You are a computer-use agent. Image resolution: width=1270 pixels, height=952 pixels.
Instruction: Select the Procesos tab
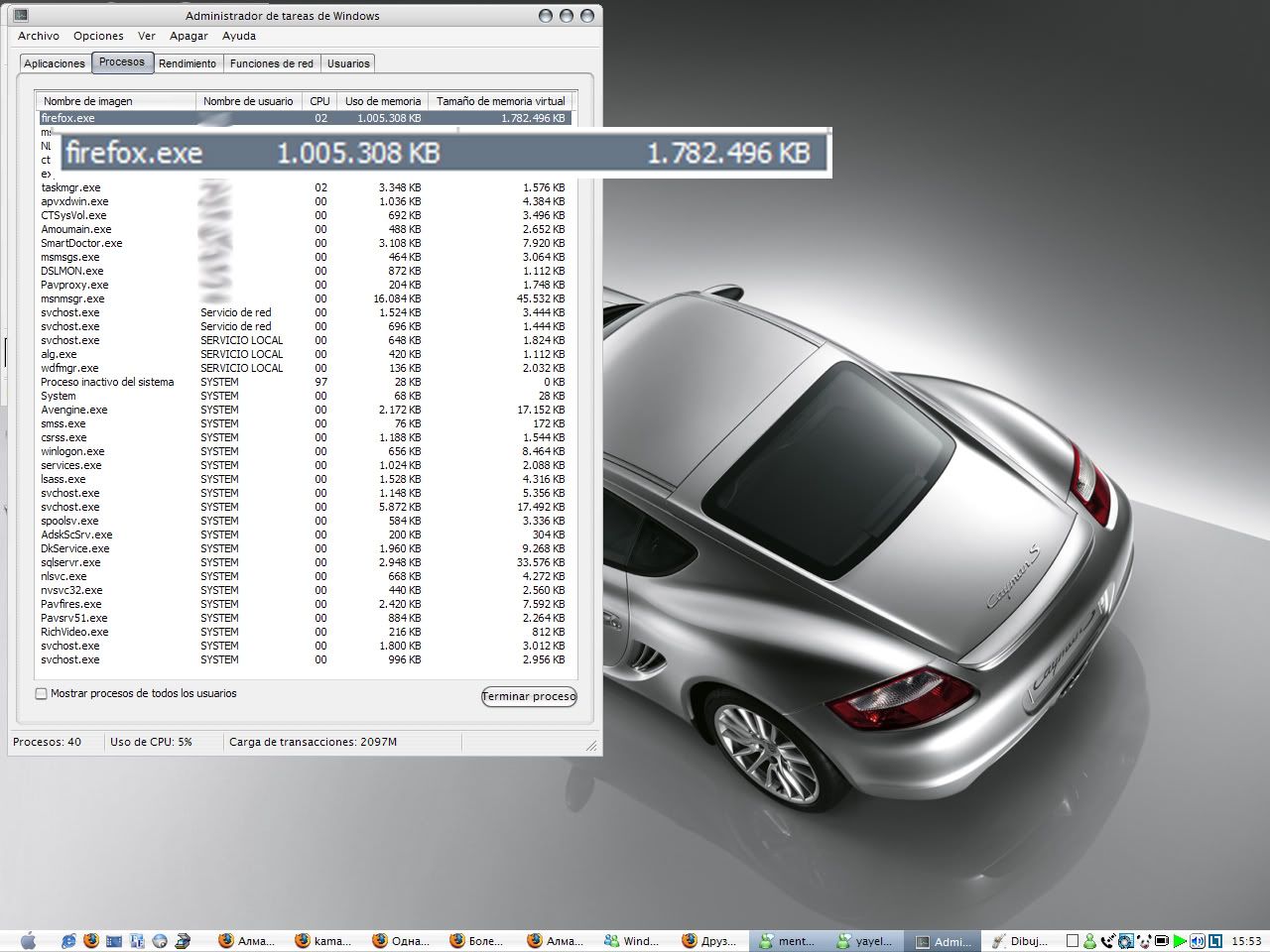coord(122,61)
